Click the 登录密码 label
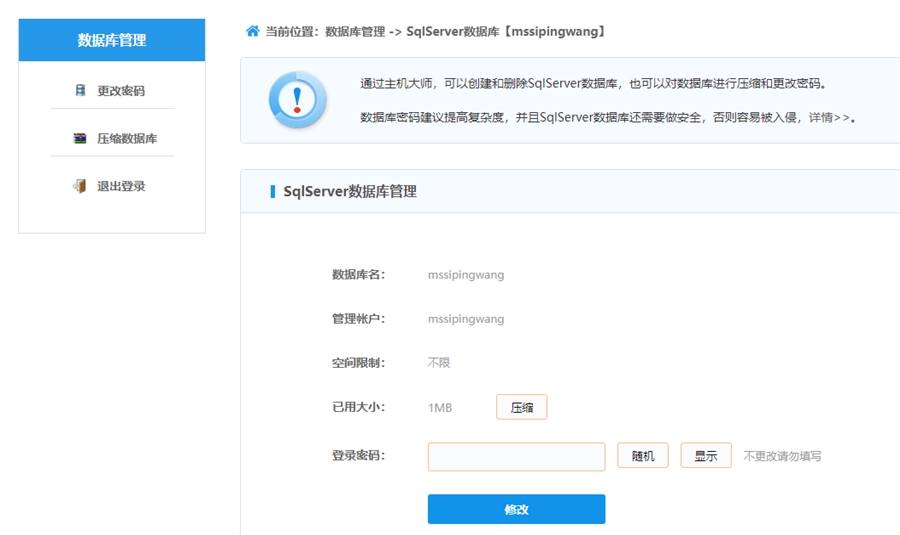 (x=358, y=456)
